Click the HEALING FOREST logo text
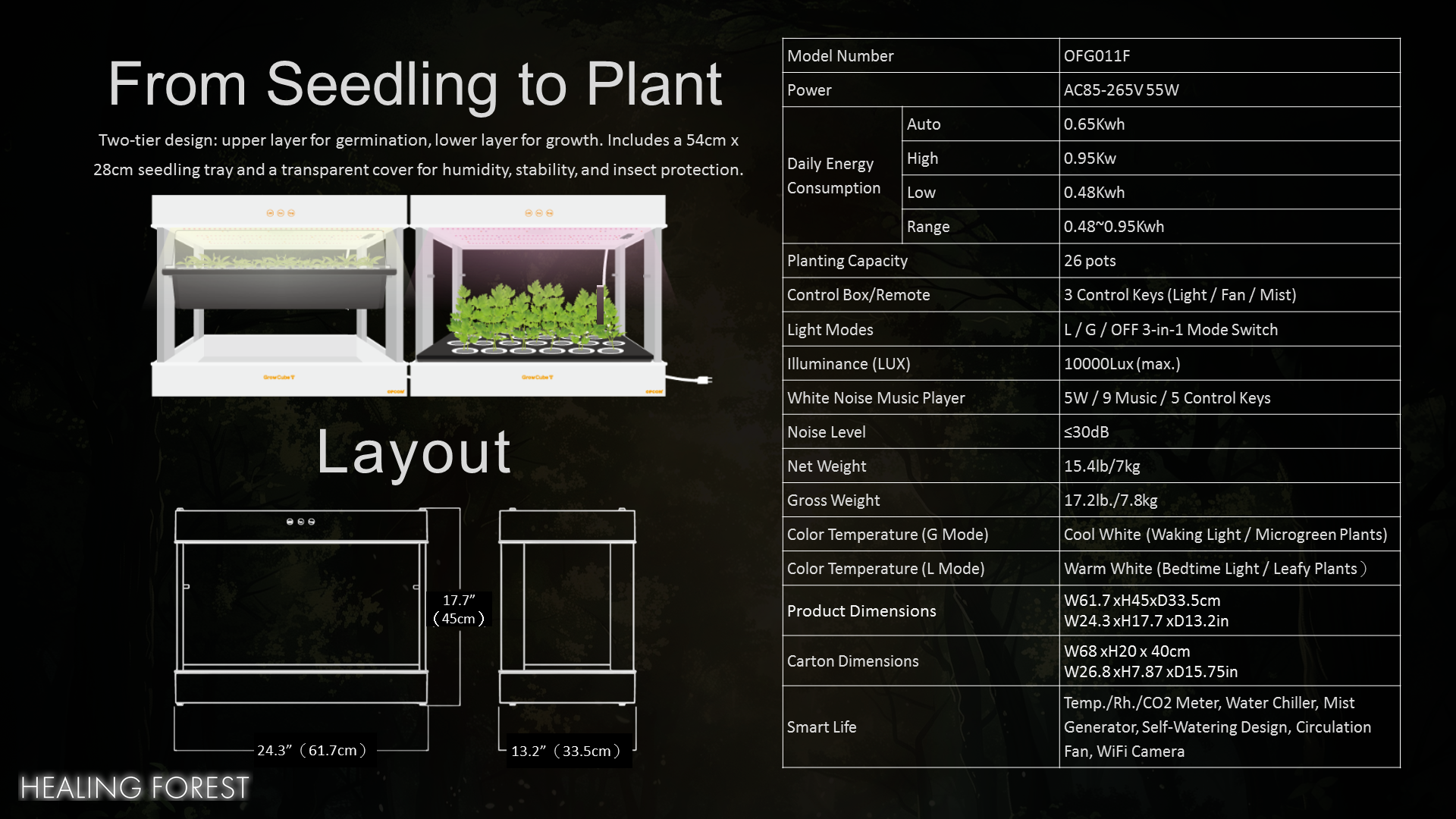Image resolution: width=1456 pixels, height=819 pixels. coord(134,788)
